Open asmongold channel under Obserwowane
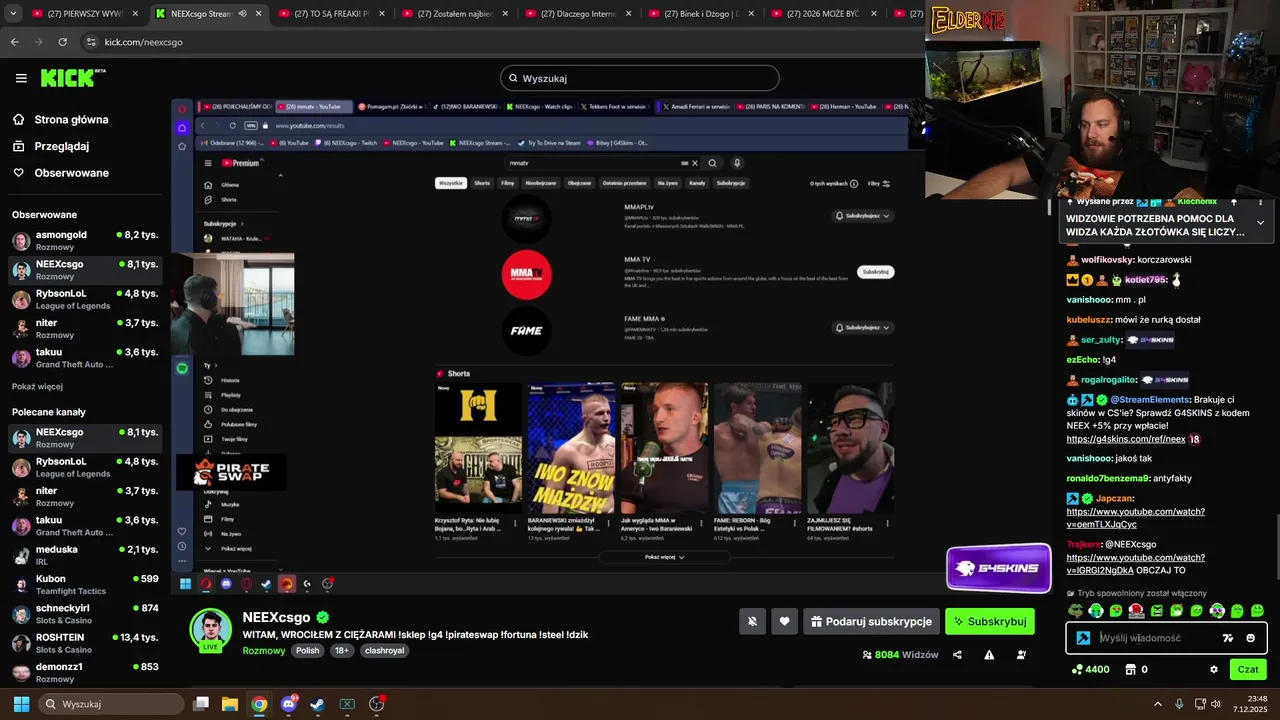The image size is (1280, 720). [85, 240]
